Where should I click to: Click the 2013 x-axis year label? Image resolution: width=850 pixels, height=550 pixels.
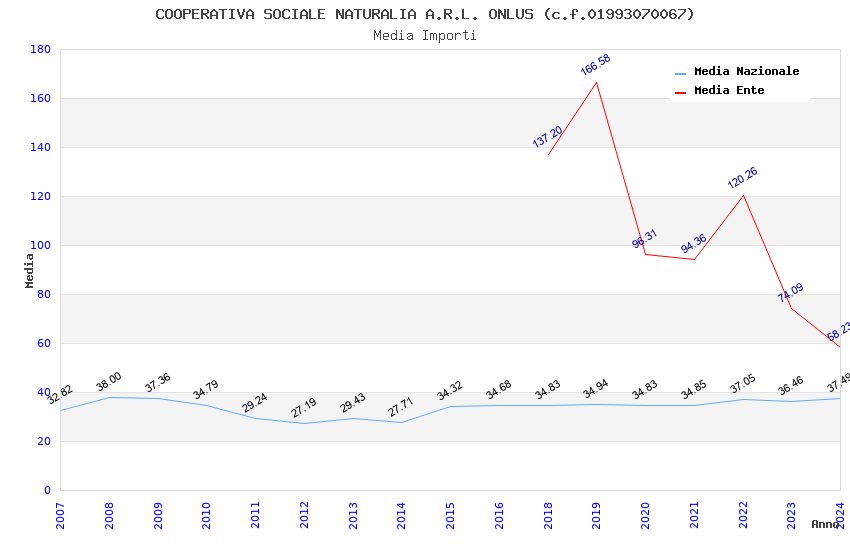(353, 515)
